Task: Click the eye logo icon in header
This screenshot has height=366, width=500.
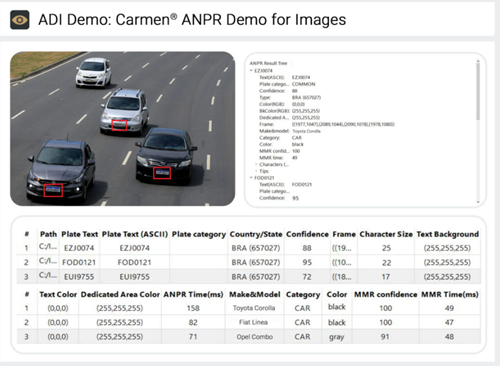Action: point(20,20)
